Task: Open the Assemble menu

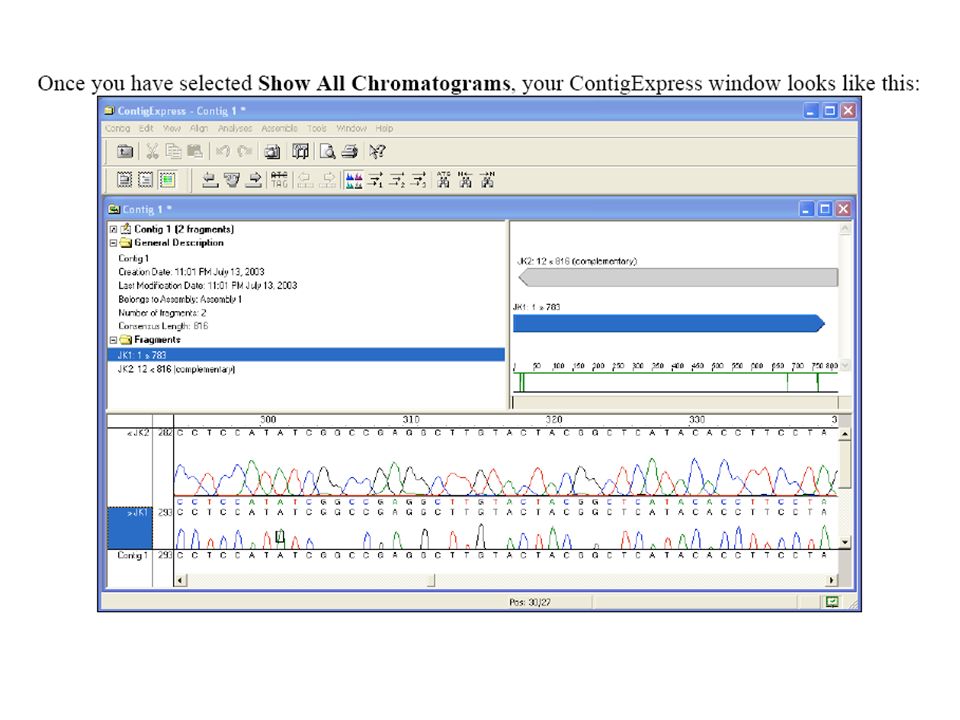Action: 279,129
